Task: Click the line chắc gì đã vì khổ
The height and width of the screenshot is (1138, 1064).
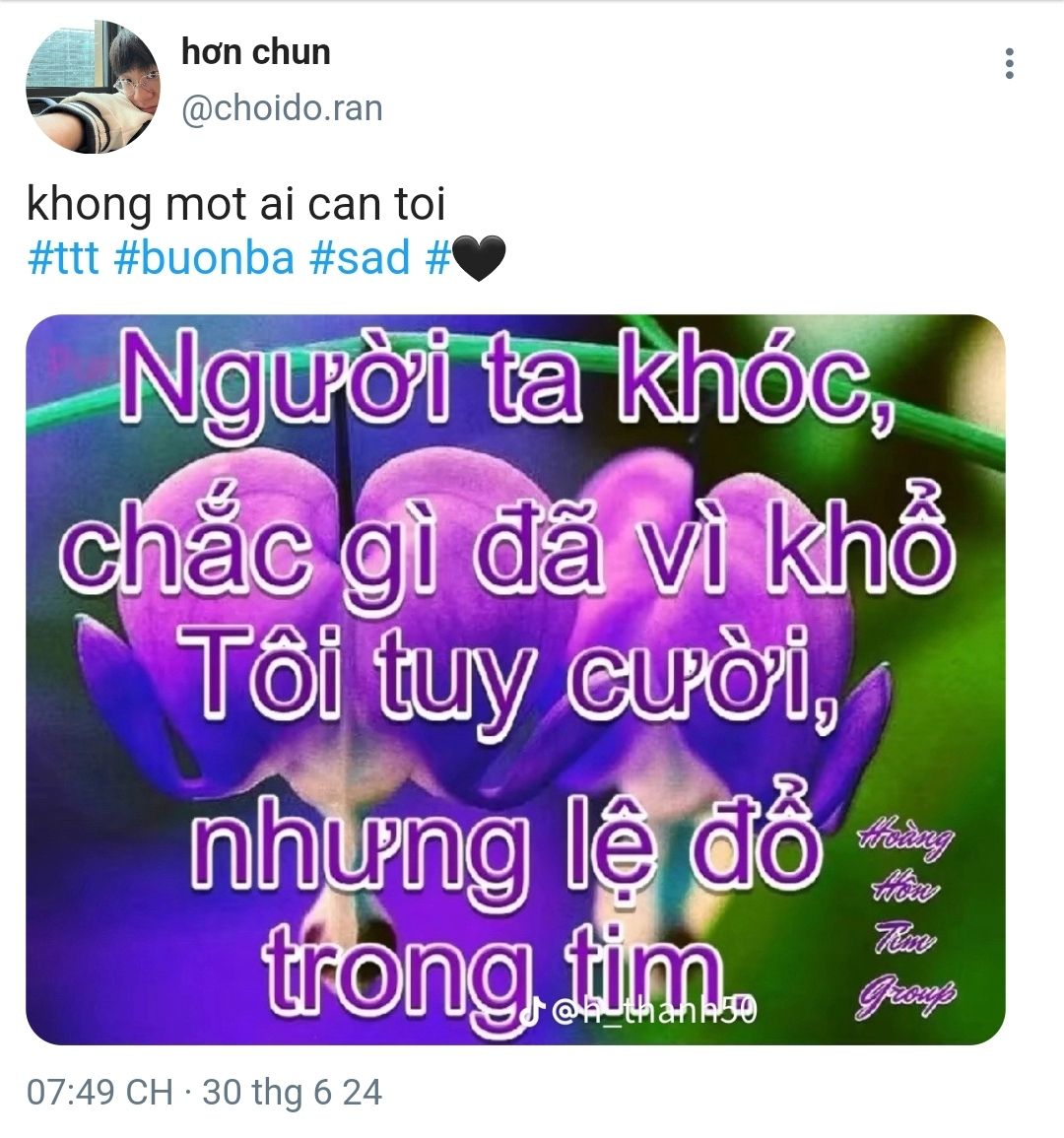Action: (x=505, y=543)
